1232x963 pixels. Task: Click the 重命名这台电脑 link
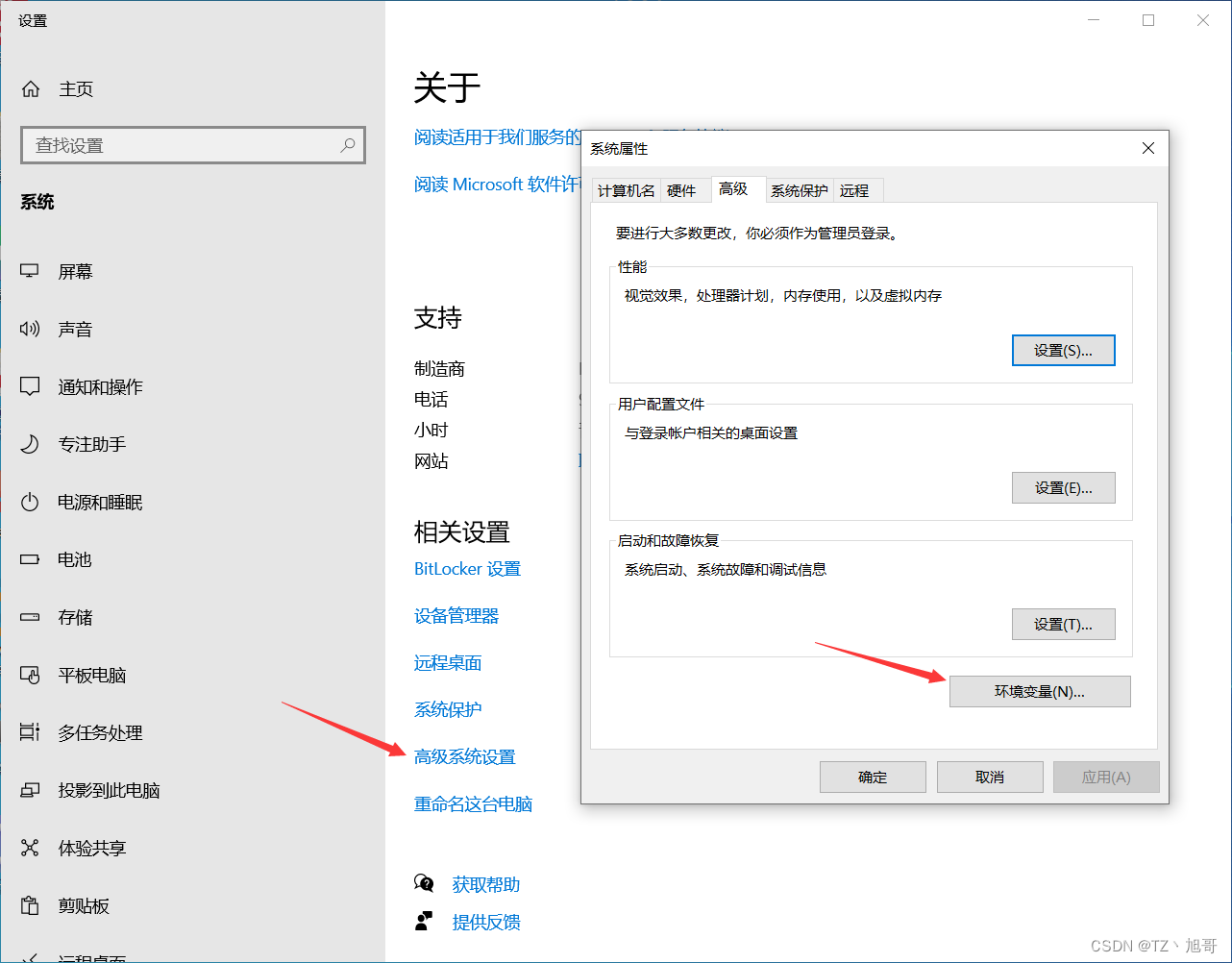(474, 804)
